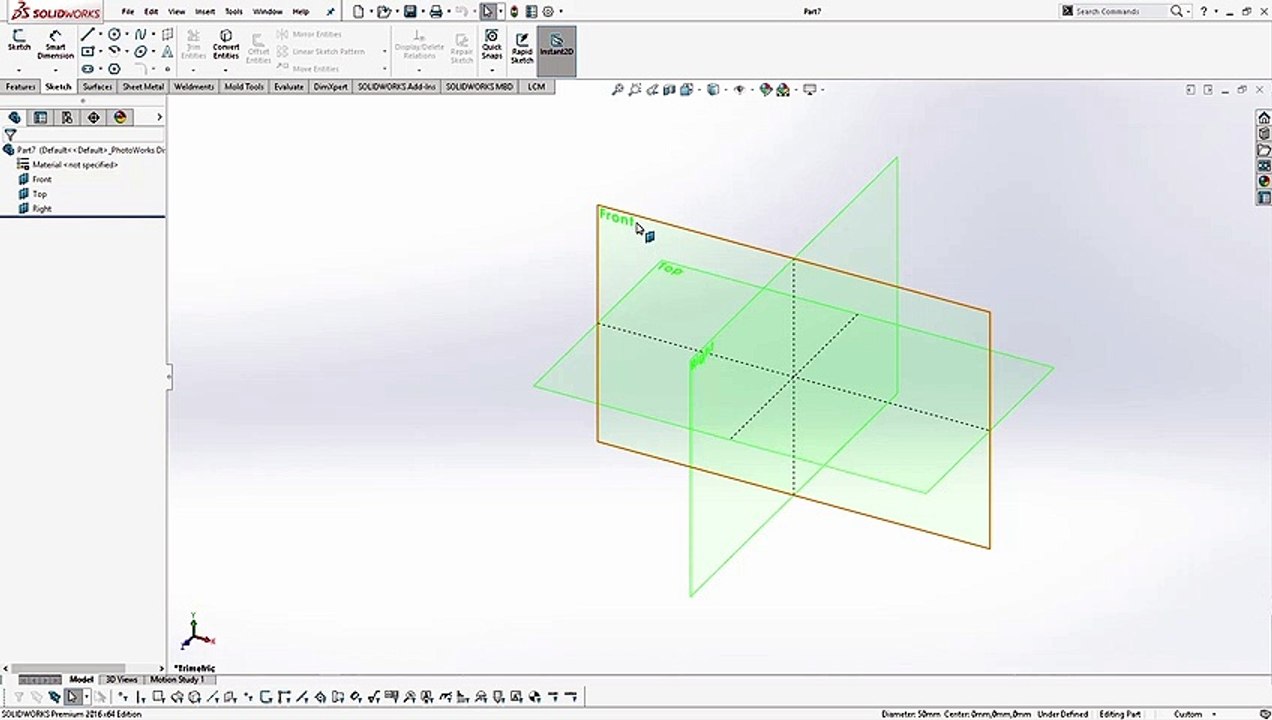Open the Tools menu
This screenshot has width=1272, height=720.
point(233,11)
